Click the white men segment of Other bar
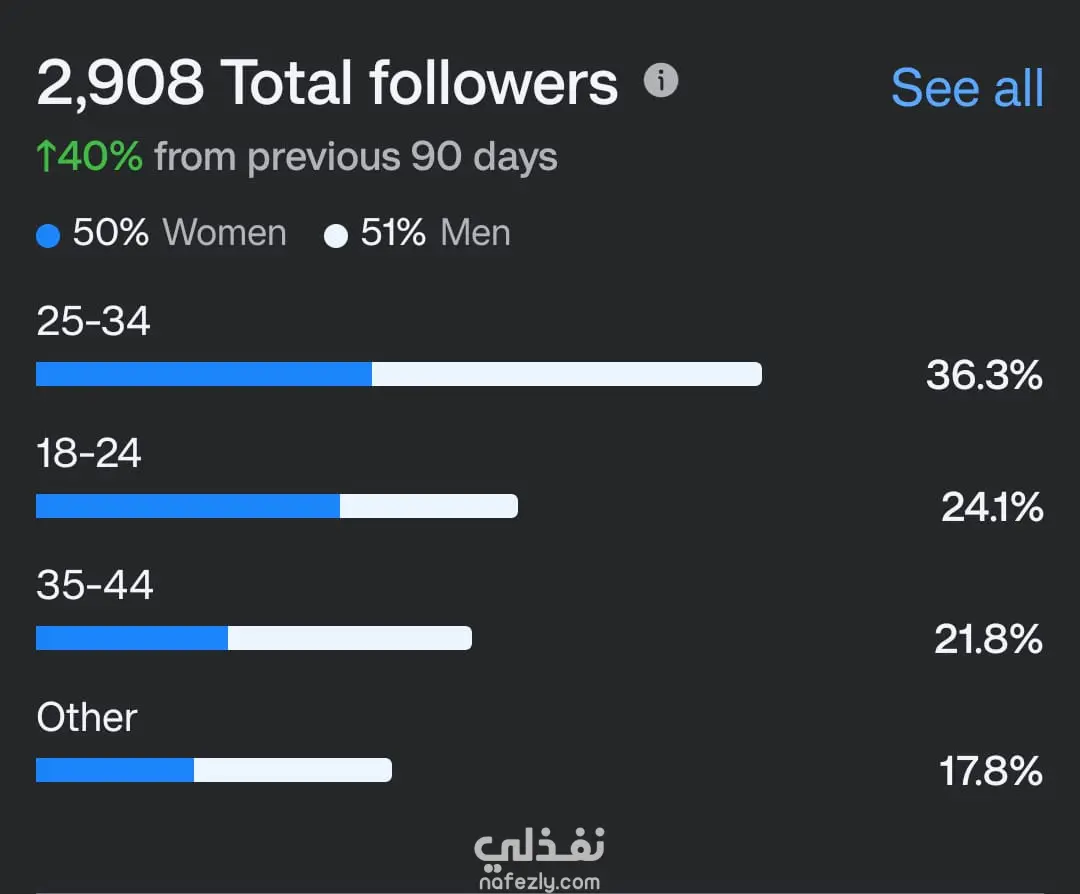Viewport: 1080px width, 894px height. pyautogui.click(x=292, y=770)
